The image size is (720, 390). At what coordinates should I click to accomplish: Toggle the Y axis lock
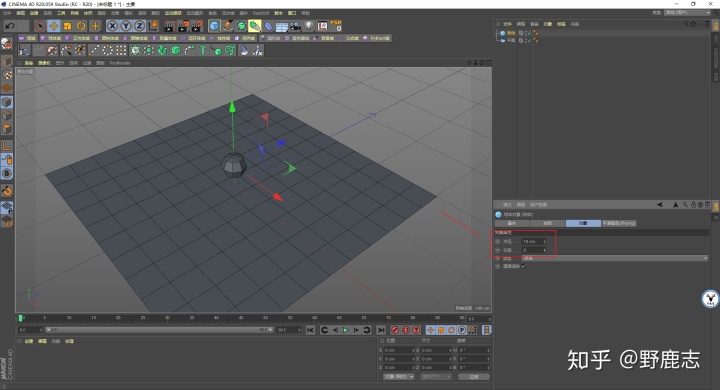pyautogui.click(x=126, y=26)
